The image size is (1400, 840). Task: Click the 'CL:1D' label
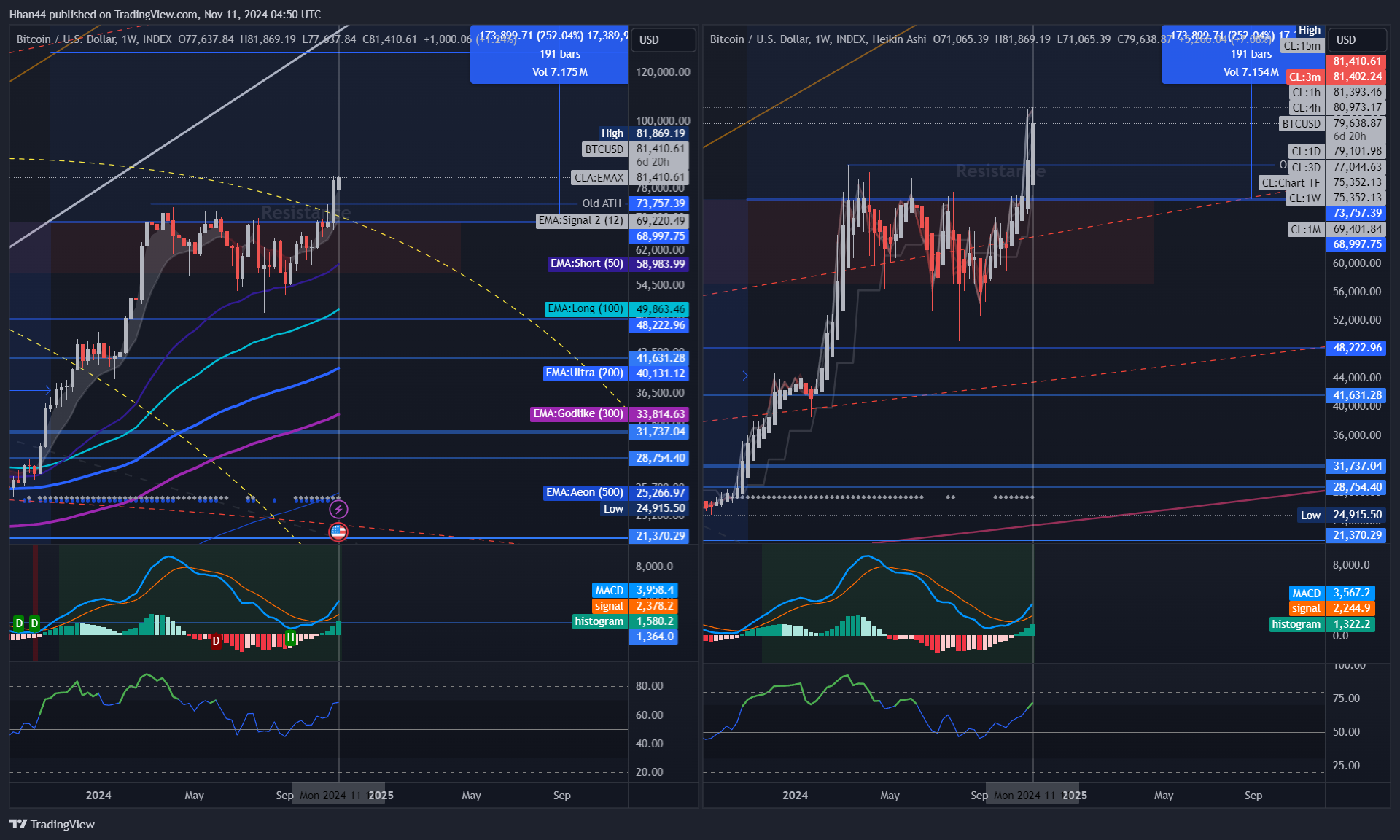click(x=1305, y=152)
